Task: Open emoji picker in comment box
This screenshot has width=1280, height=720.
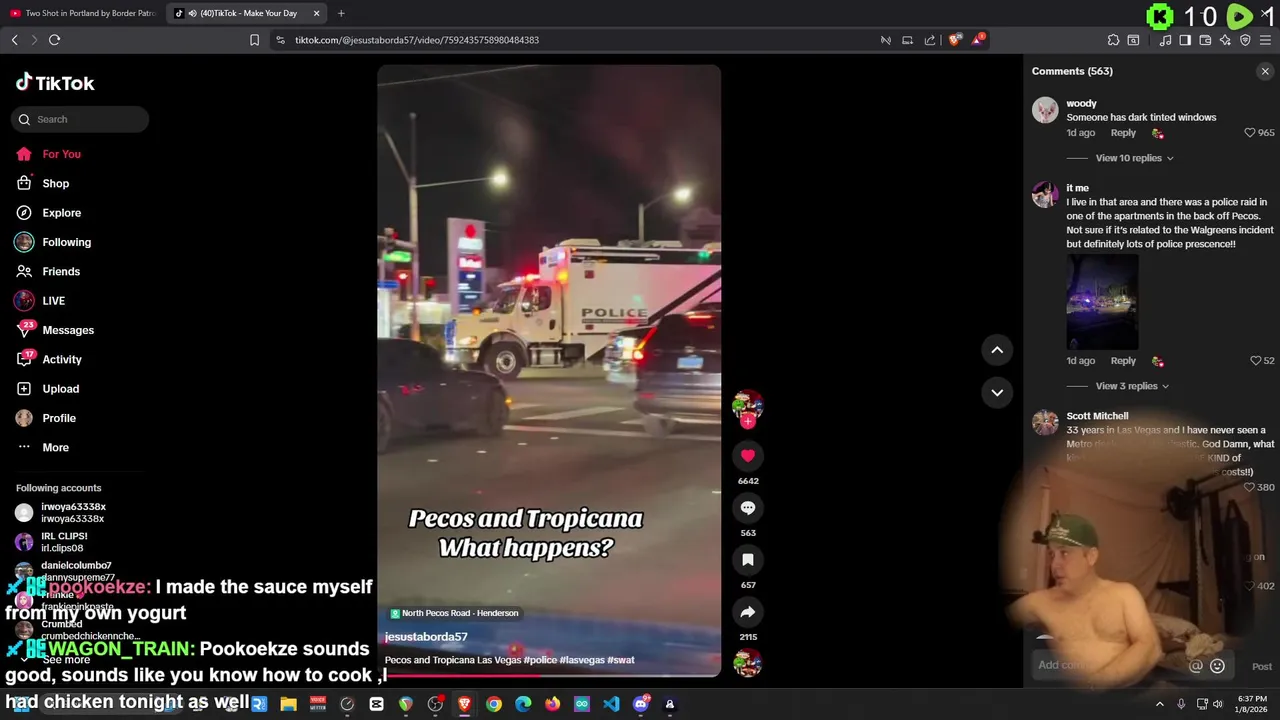Action: (x=1217, y=666)
